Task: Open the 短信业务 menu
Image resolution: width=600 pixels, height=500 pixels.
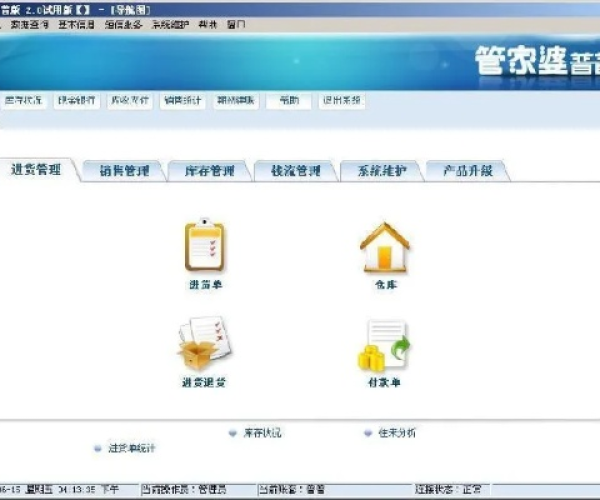Action: point(124,25)
